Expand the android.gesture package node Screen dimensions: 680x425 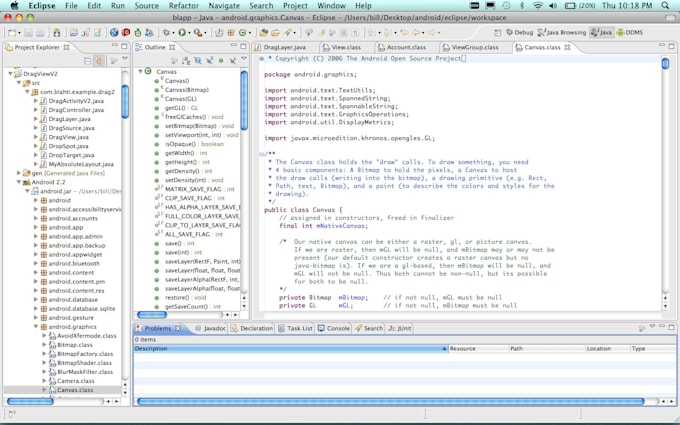click(36, 317)
